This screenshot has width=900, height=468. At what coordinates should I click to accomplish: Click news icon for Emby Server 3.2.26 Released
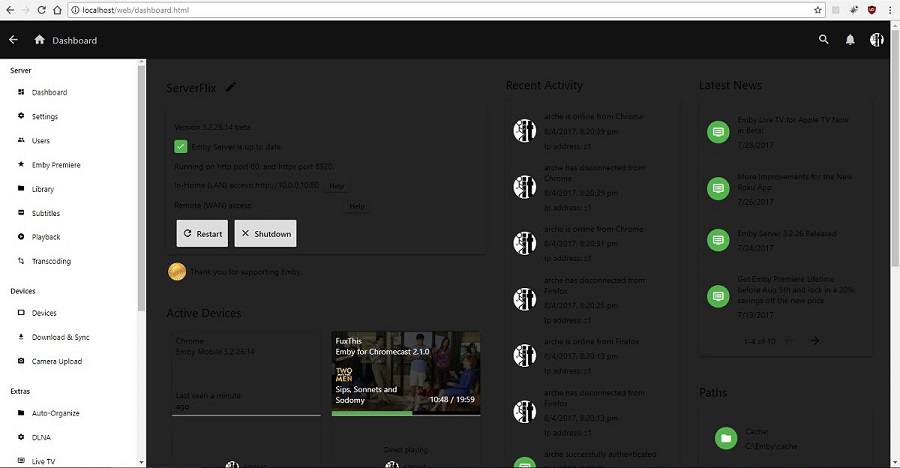pyautogui.click(x=718, y=239)
